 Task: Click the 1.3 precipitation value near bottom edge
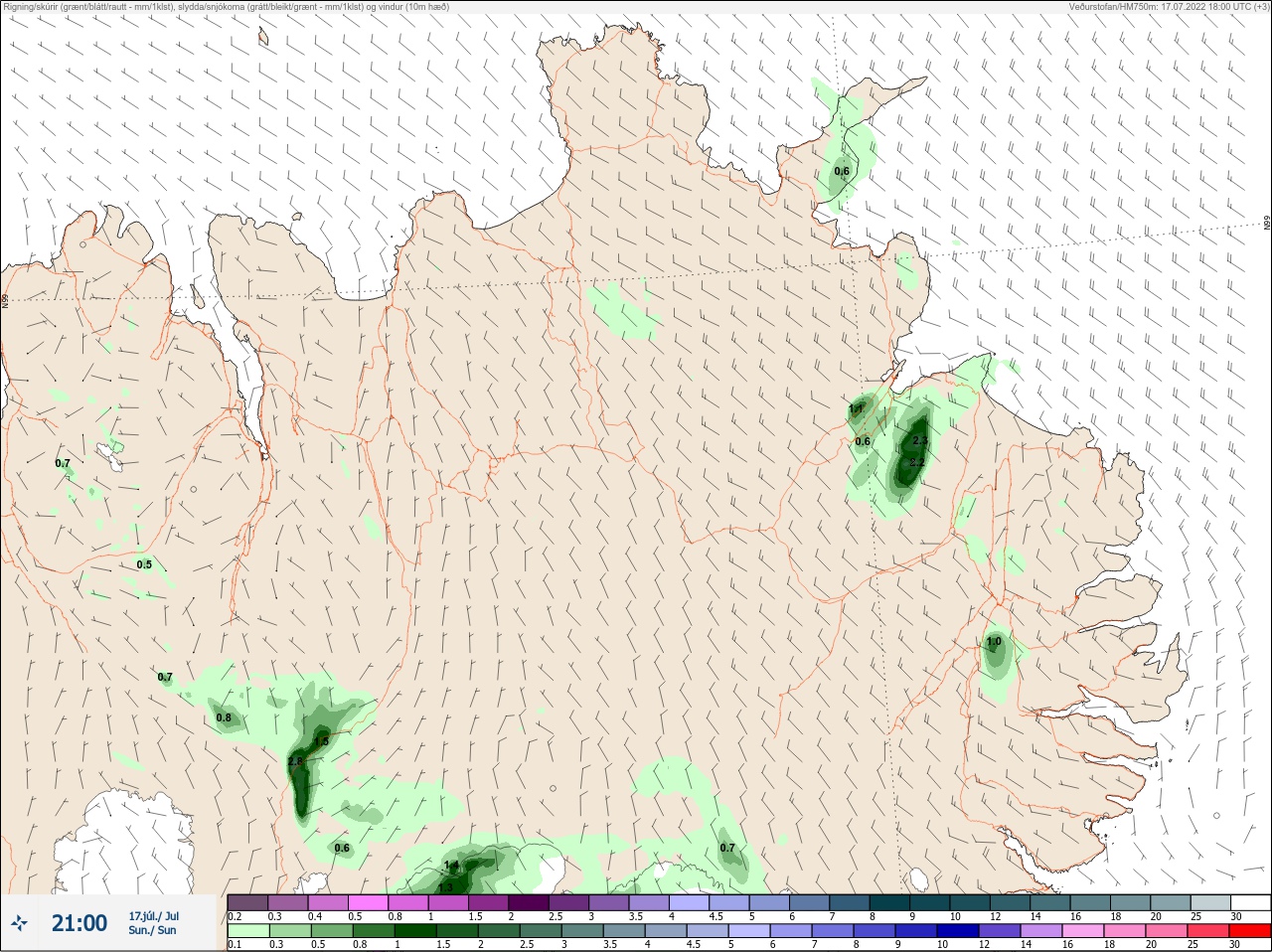(x=445, y=887)
